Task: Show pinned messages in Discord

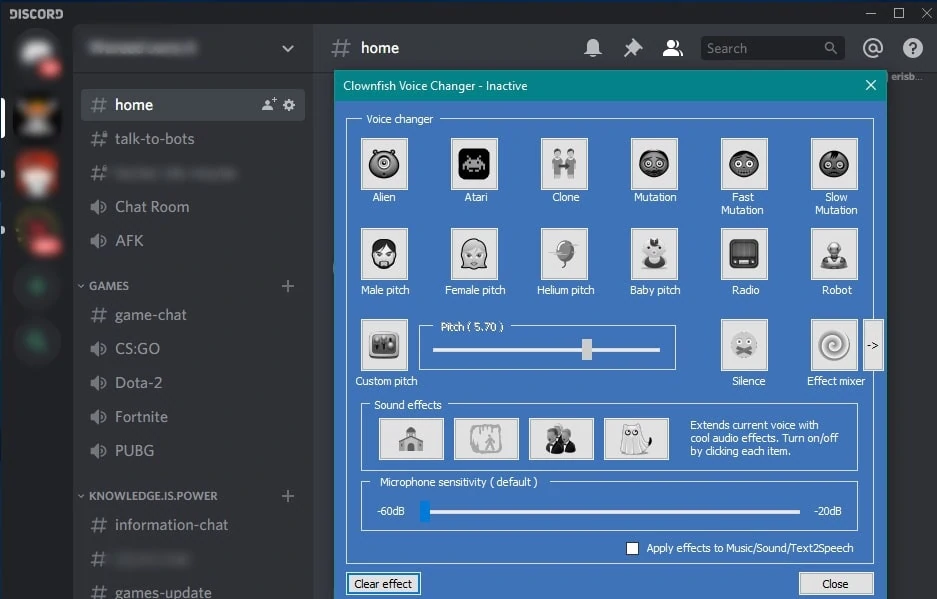Action: [x=633, y=48]
